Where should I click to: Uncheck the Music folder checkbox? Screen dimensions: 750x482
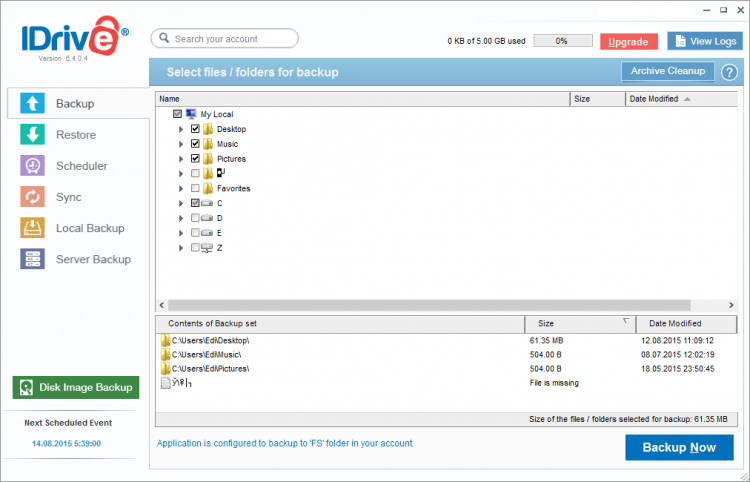[x=195, y=143]
